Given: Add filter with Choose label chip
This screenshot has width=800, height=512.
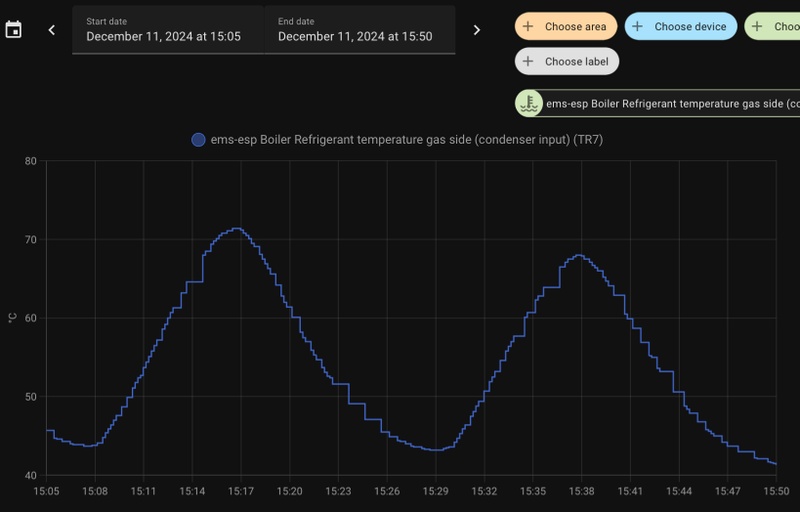Looking at the screenshot, I should (567, 61).
